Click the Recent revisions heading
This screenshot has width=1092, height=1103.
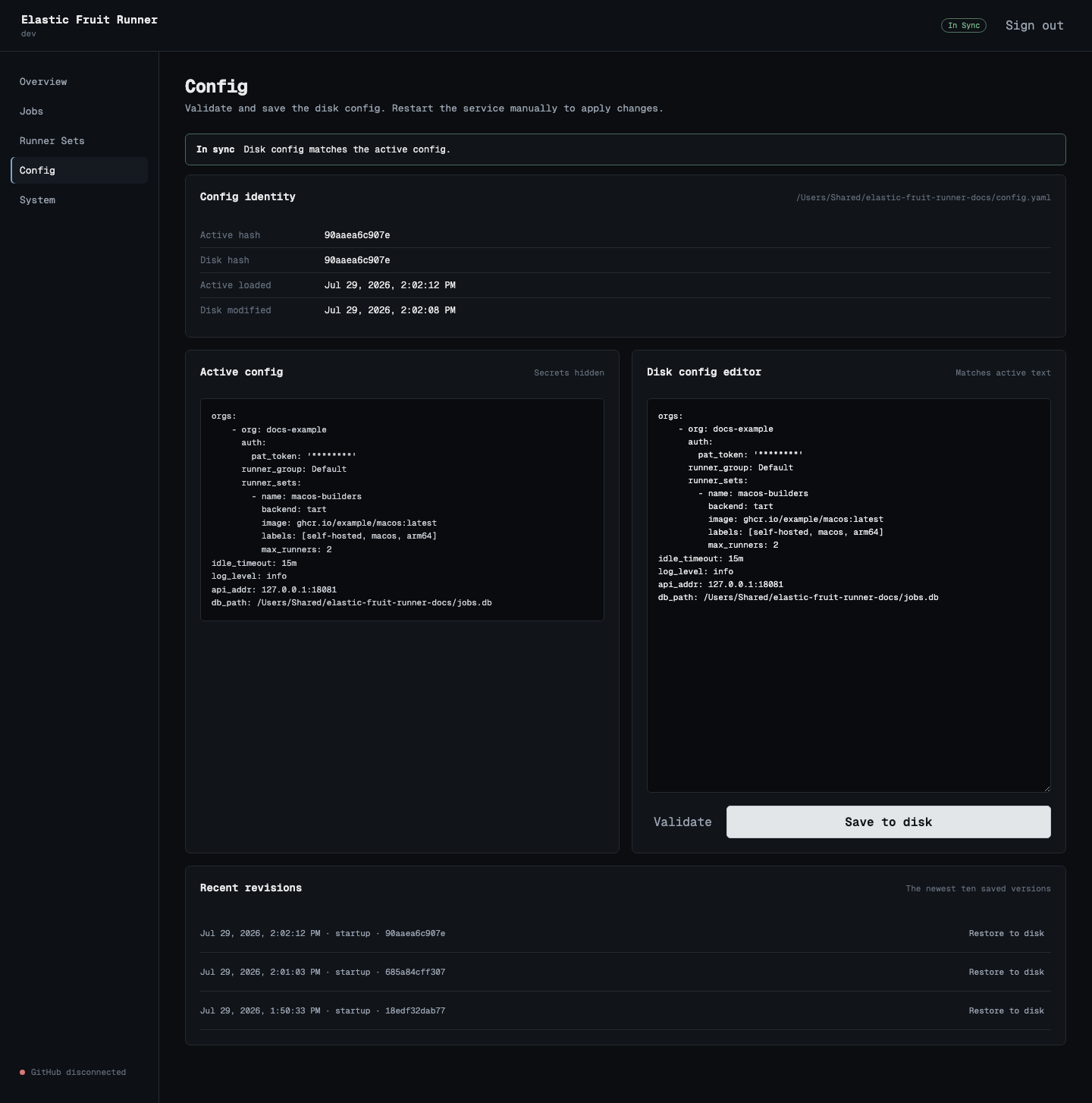point(251,888)
